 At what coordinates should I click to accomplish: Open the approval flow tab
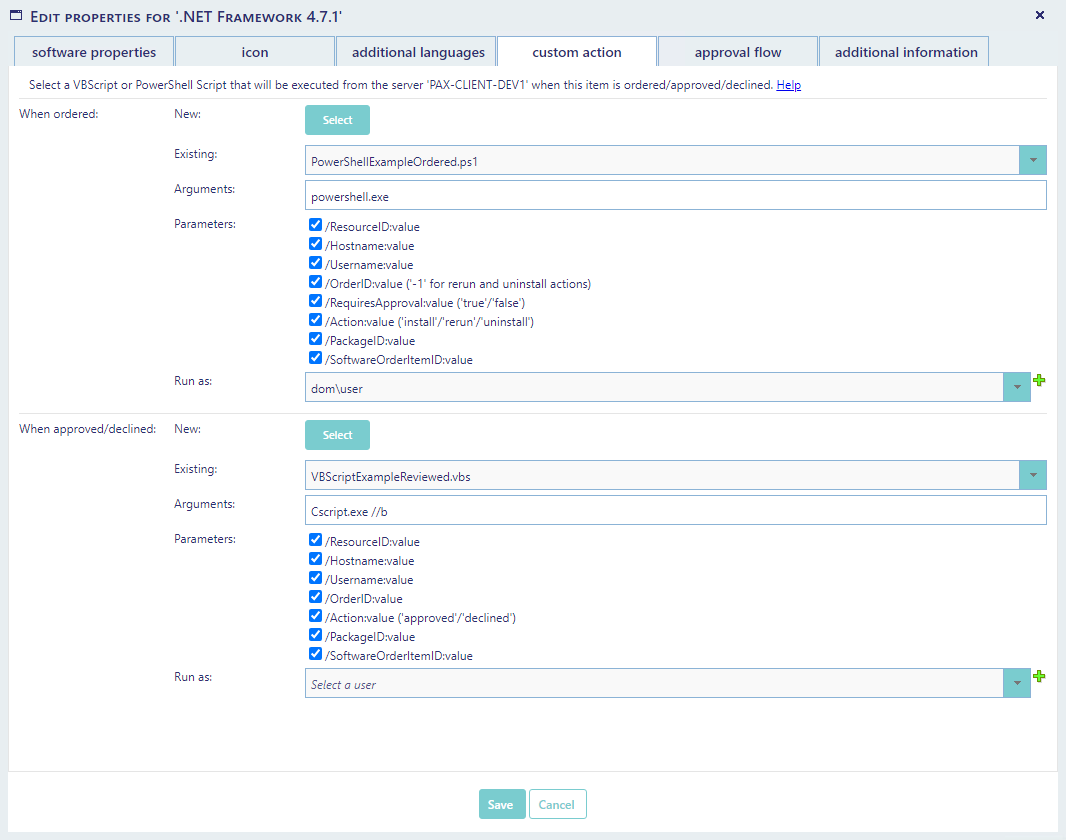pyautogui.click(x=738, y=52)
